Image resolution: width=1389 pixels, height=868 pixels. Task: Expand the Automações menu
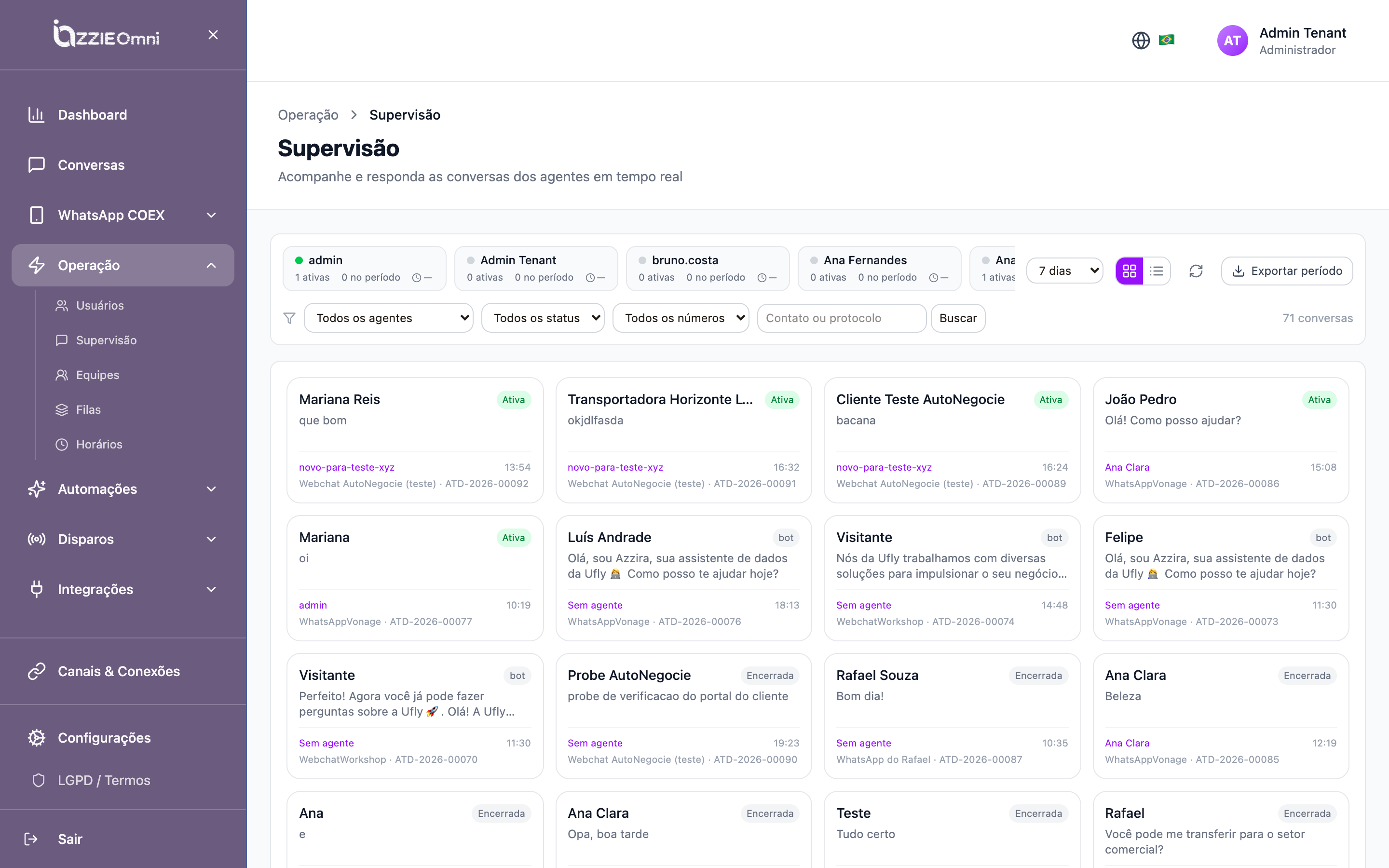click(x=123, y=489)
